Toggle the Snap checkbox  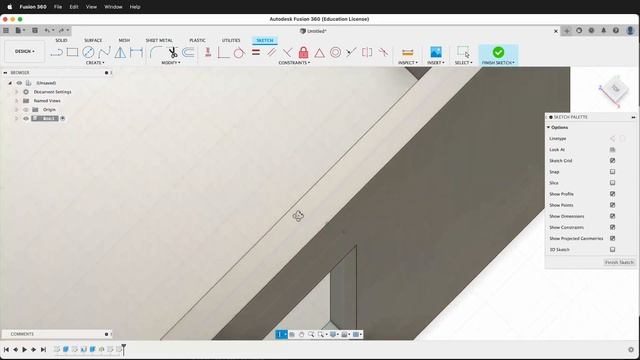coord(612,172)
